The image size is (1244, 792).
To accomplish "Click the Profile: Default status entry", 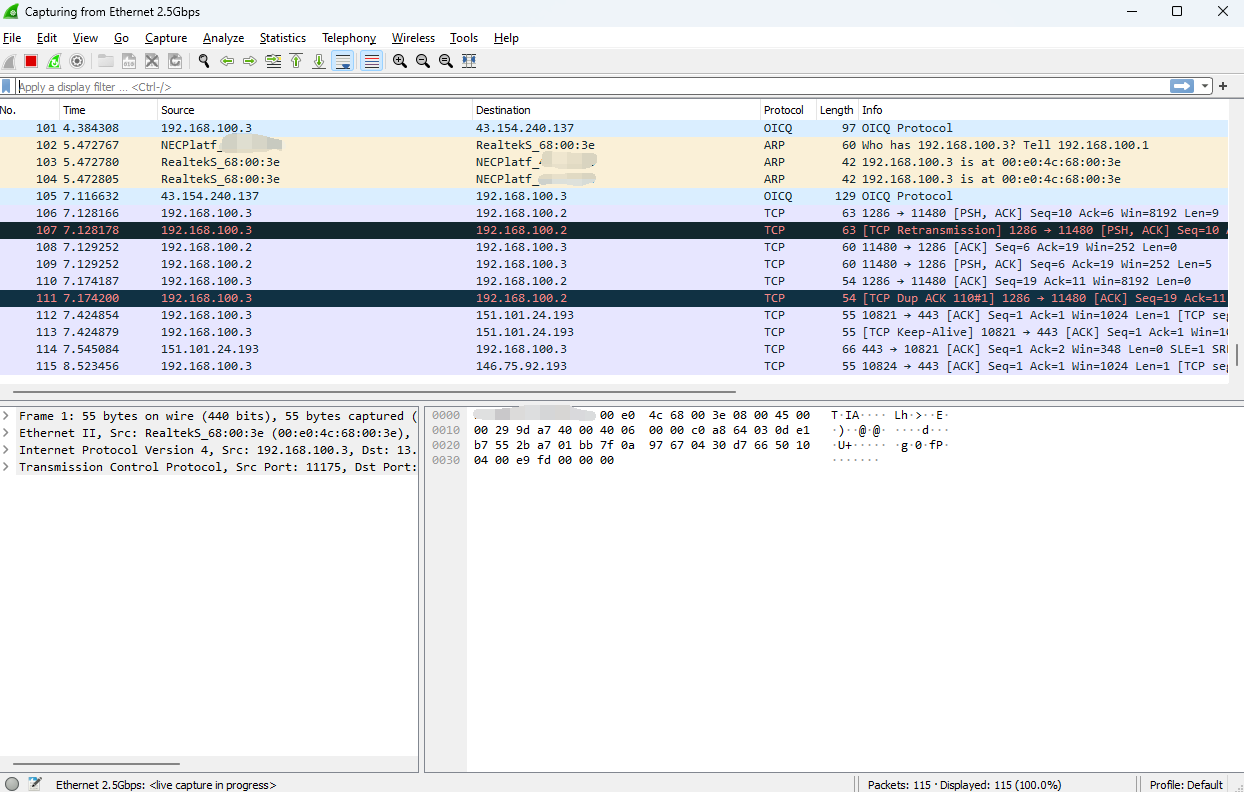I will pyautogui.click(x=1186, y=785).
